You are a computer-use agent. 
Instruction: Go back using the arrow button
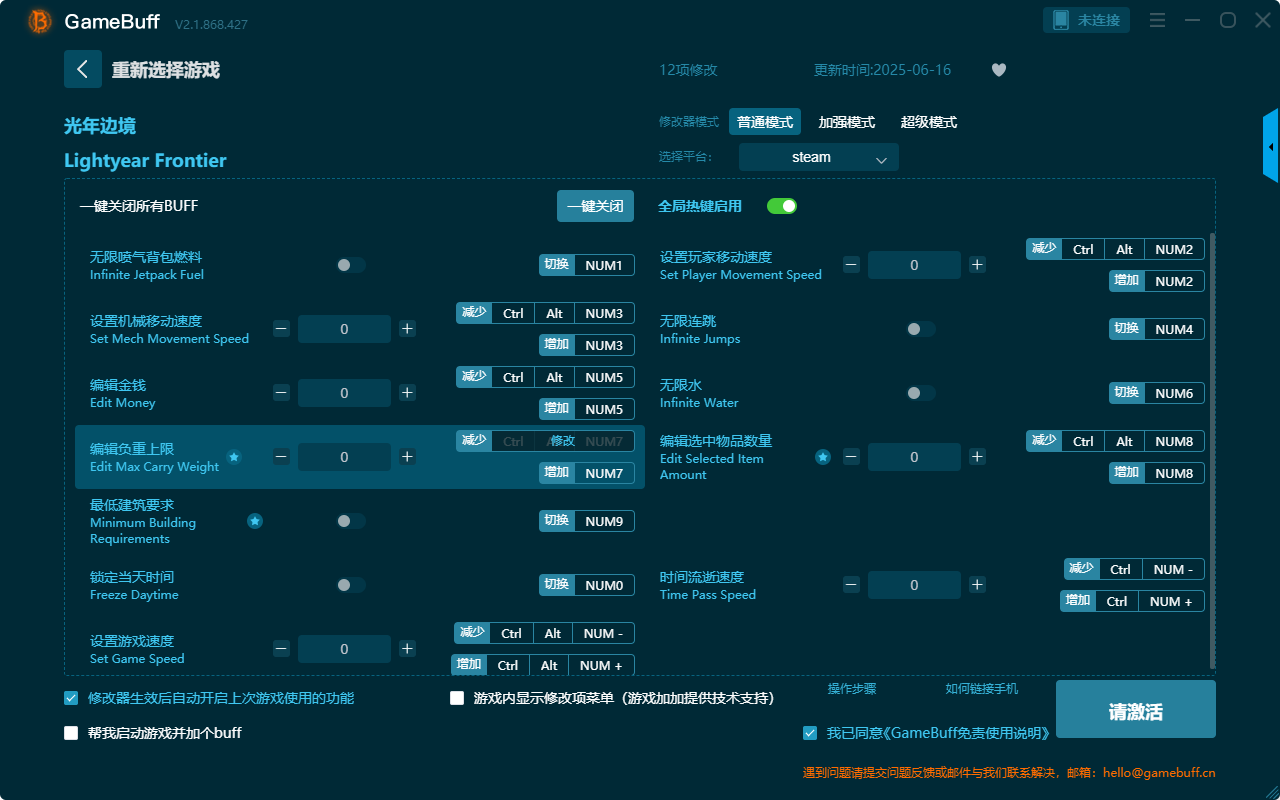pos(83,69)
